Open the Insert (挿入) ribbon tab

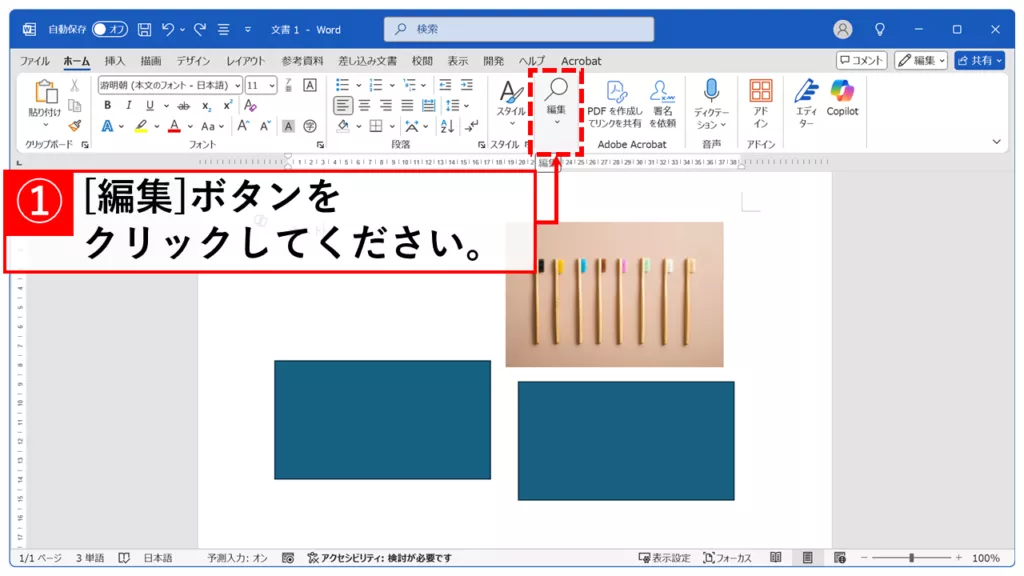click(x=115, y=61)
